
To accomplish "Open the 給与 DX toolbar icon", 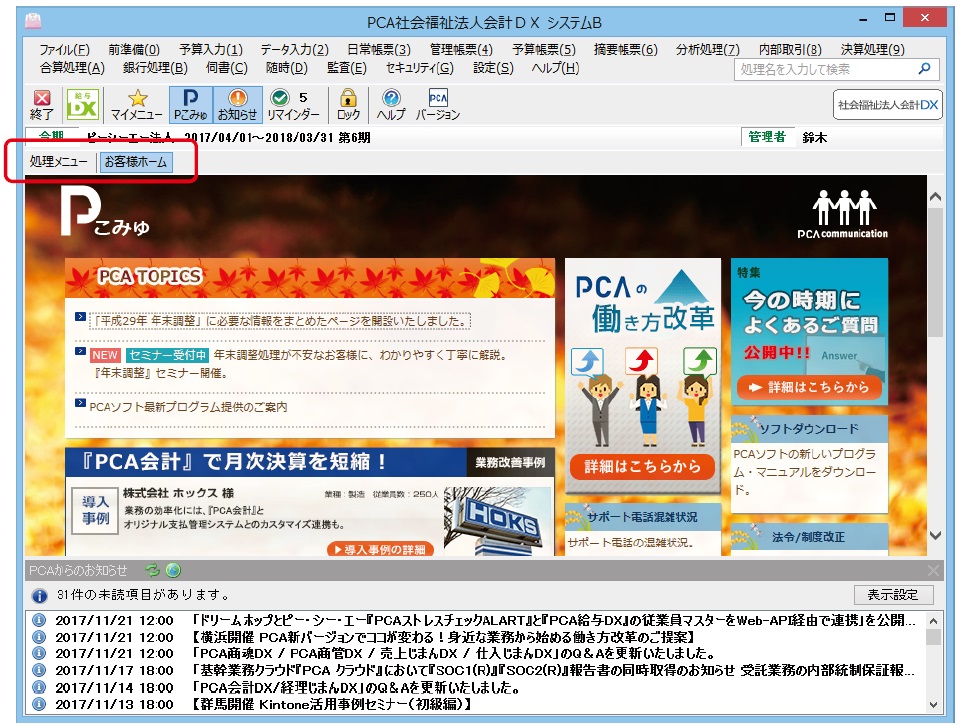I will coord(82,104).
